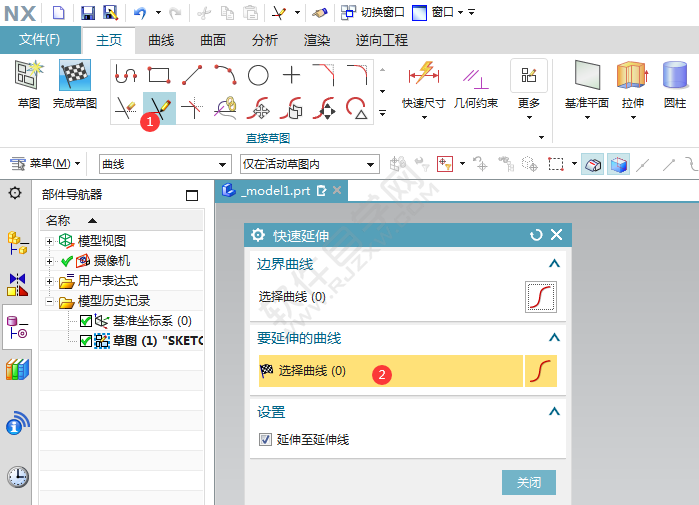Select the Rectangle sketch tool

[x=159, y=75]
